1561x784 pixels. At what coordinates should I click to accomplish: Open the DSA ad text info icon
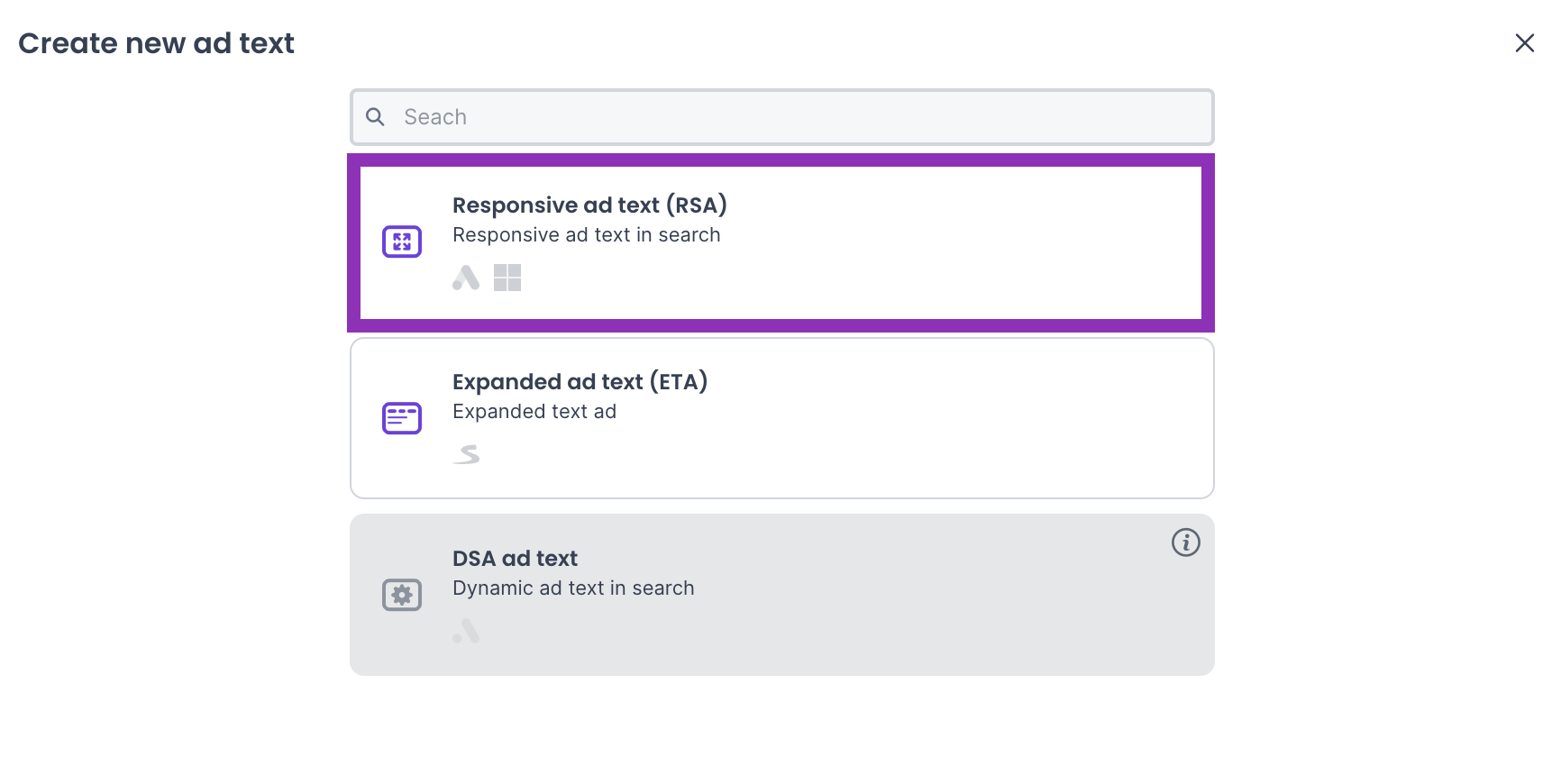(1185, 542)
